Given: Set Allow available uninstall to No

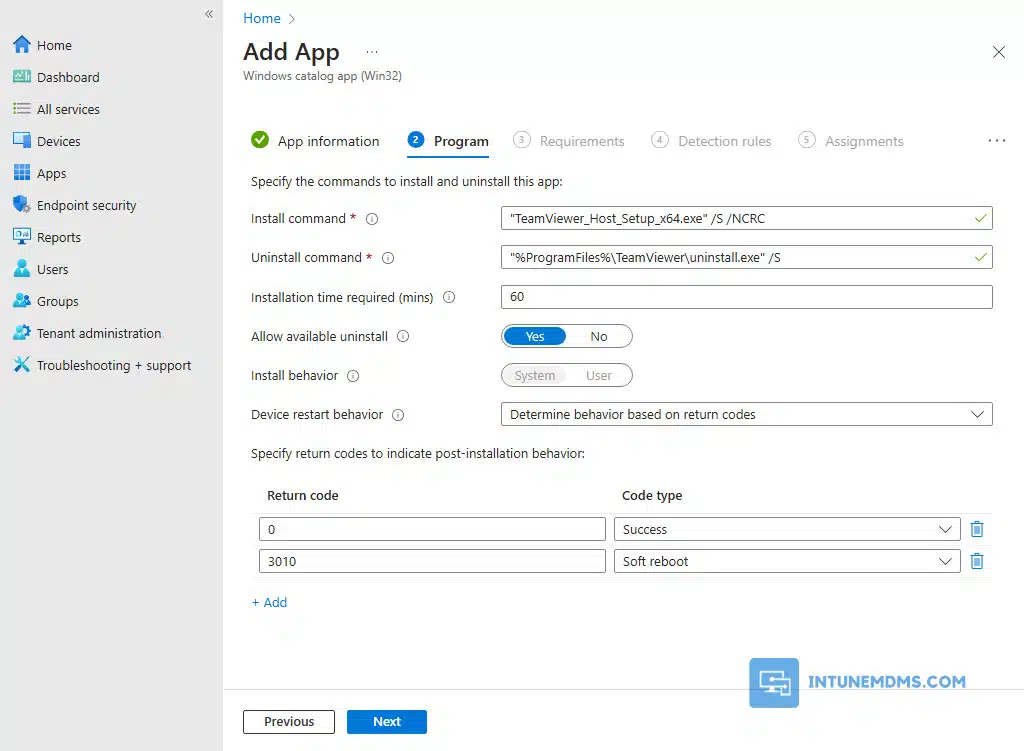Looking at the screenshot, I should [599, 336].
